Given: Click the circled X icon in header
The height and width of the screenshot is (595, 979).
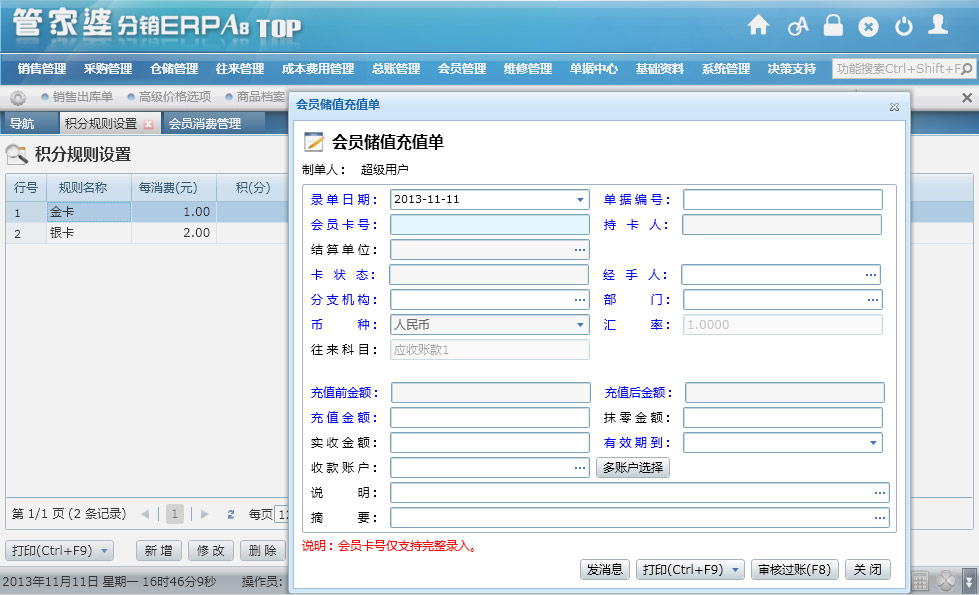Looking at the screenshot, I should click(x=868, y=27).
